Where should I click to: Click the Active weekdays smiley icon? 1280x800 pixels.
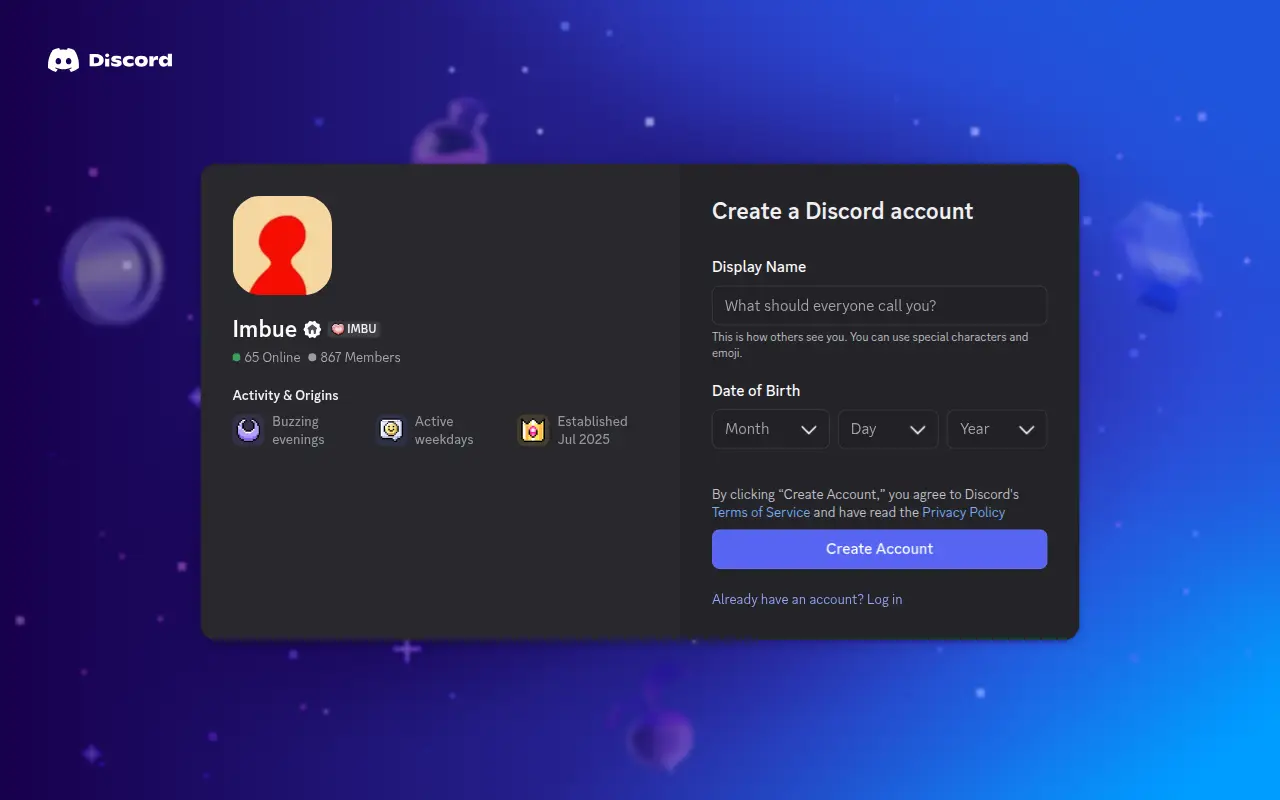[391, 430]
